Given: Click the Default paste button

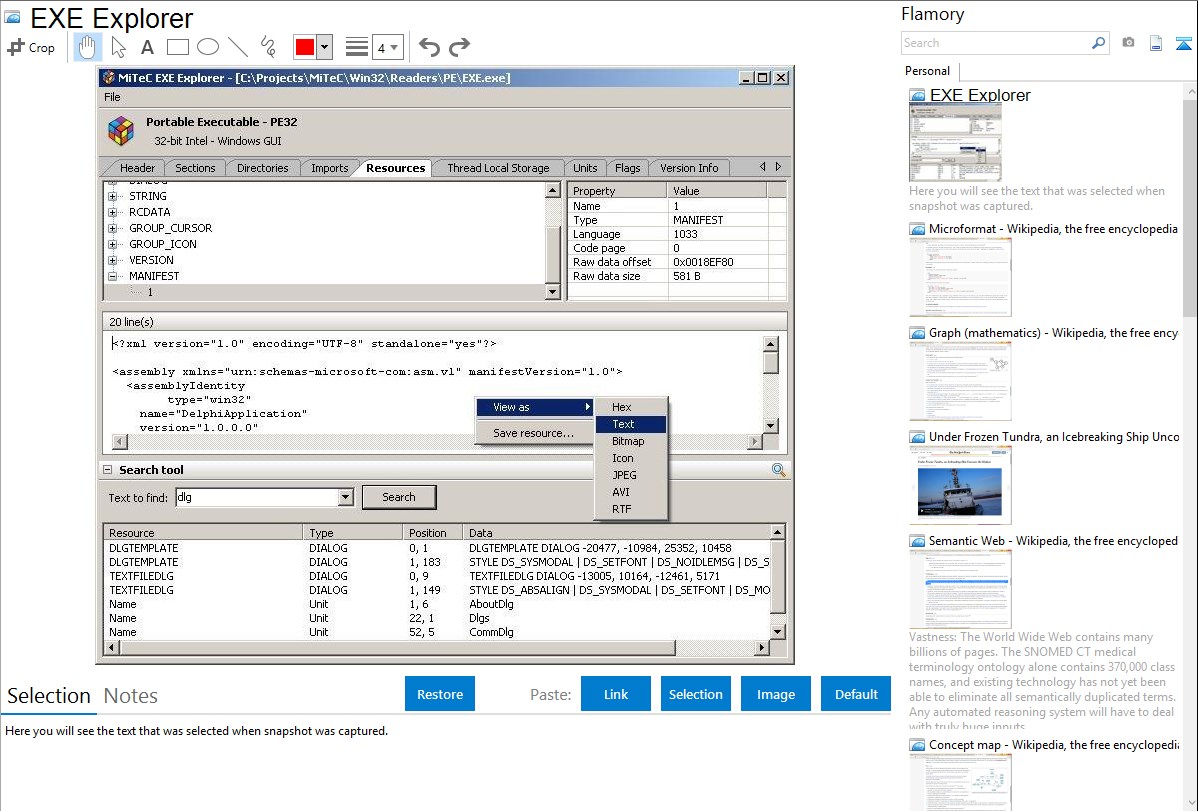Looking at the screenshot, I should pyautogui.click(x=856, y=694).
